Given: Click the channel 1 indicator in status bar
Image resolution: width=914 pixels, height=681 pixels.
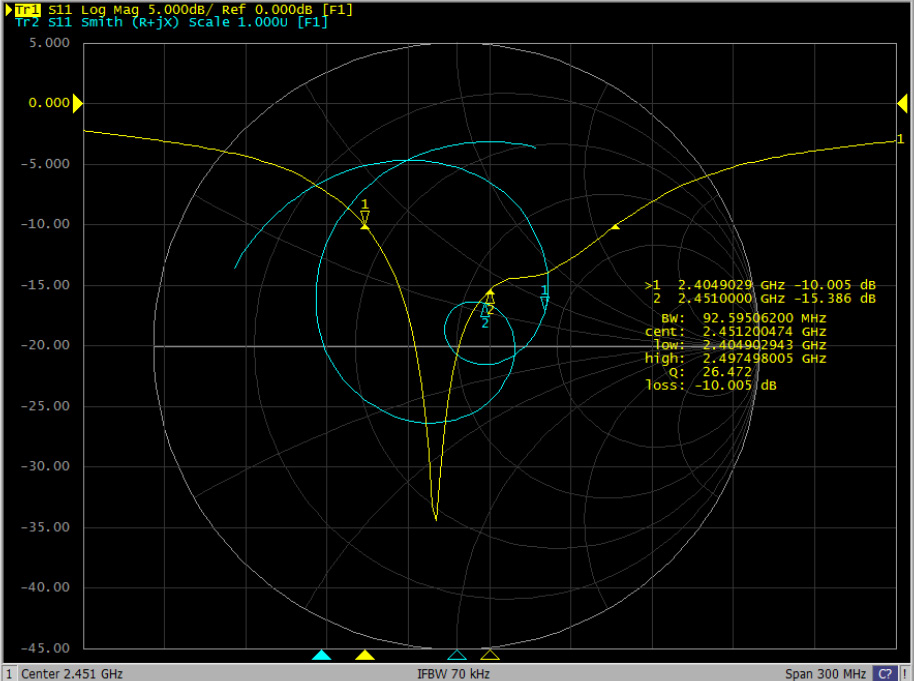Looking at the screenshot, I should tap(8, 673).
